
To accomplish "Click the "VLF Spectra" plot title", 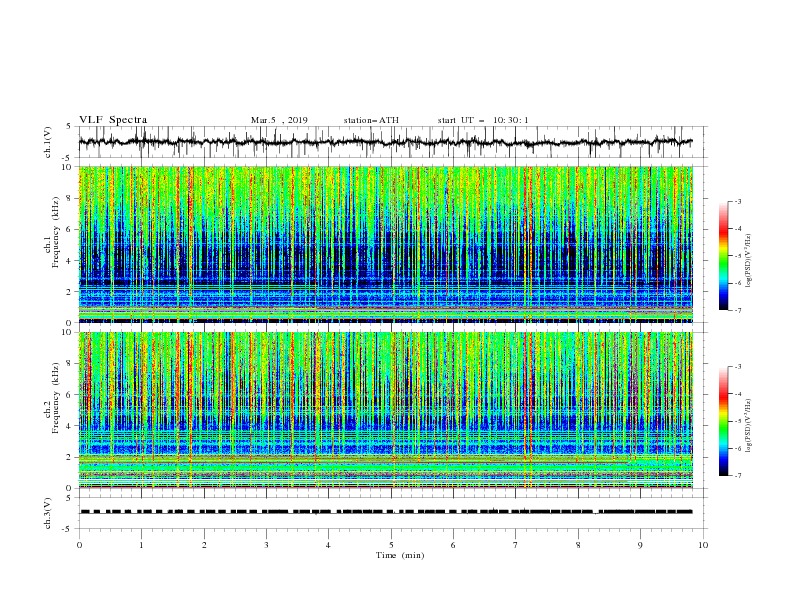I will coord(113,120).
